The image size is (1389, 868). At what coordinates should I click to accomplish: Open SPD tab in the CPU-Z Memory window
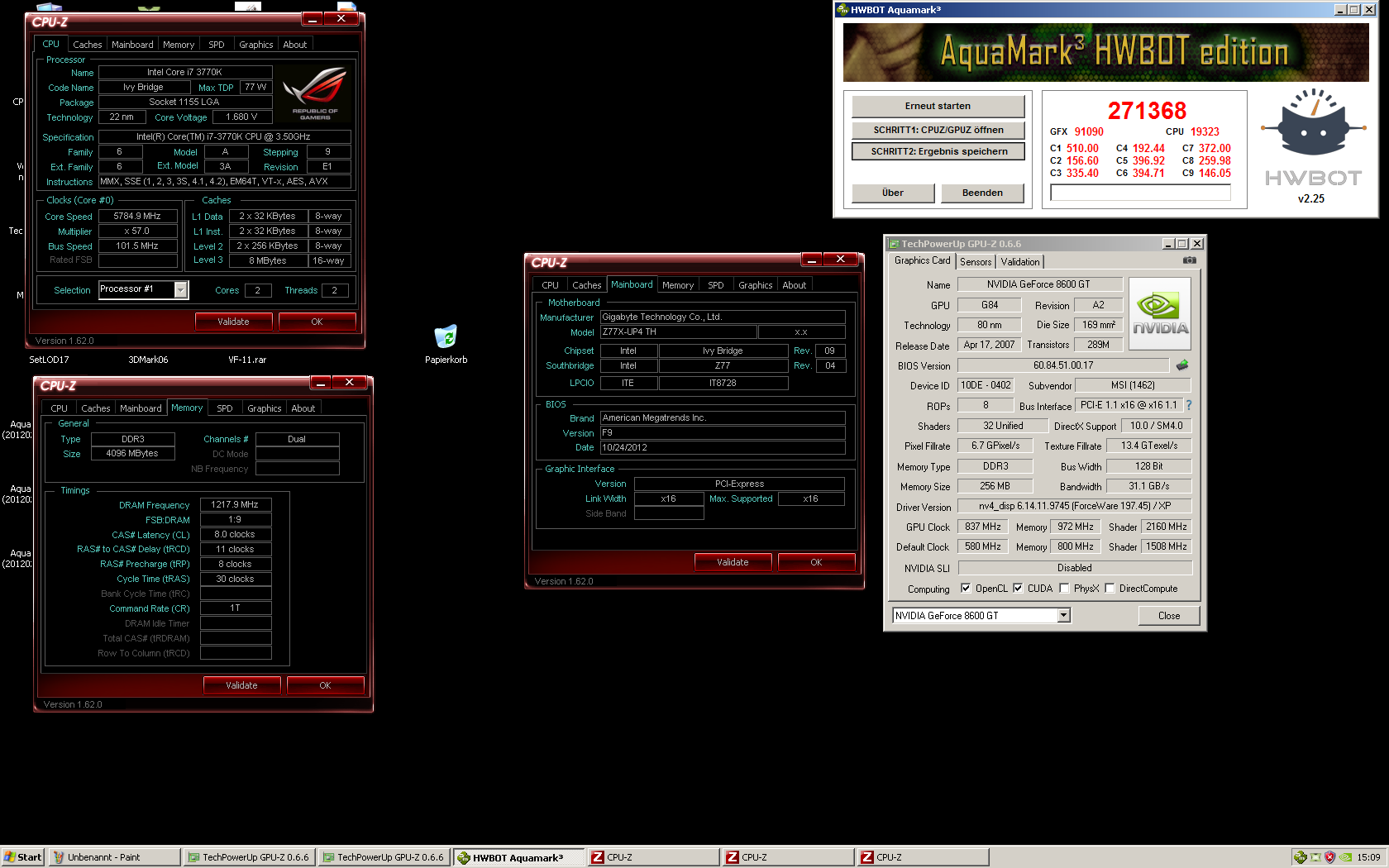point(225,408)
